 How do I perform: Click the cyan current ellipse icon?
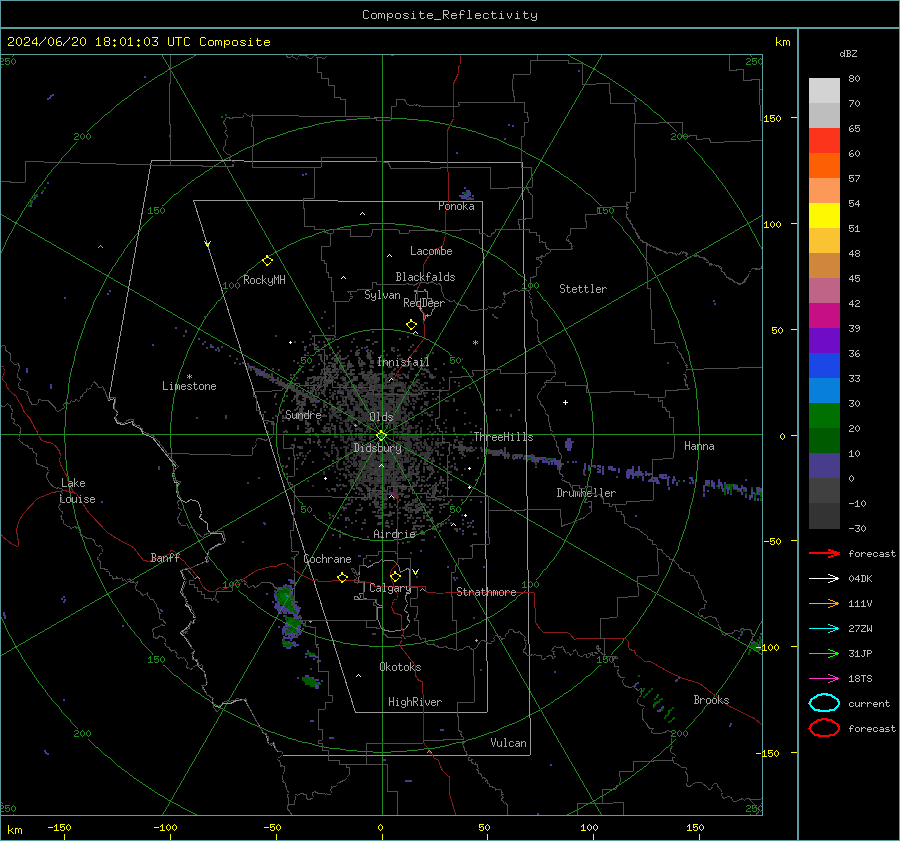point(824,703)
